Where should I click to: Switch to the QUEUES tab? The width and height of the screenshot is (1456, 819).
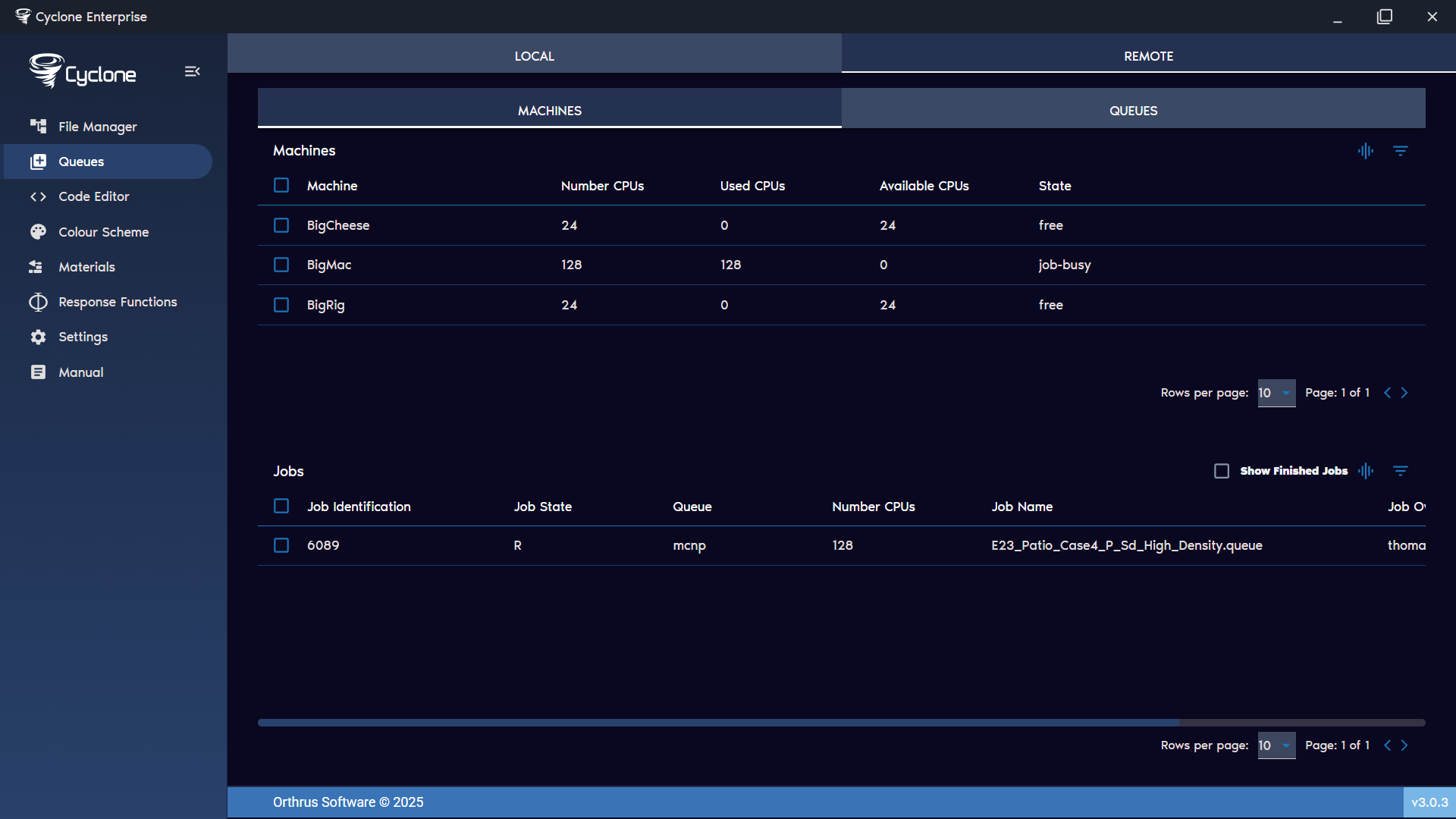pos(1133,111)
